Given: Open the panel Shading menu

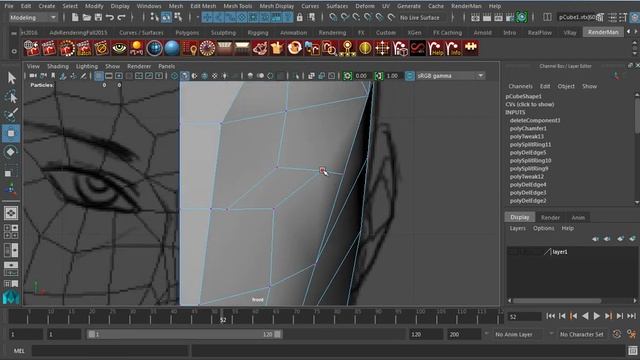Looking at the screenshot, I should (x=58, y=66).
